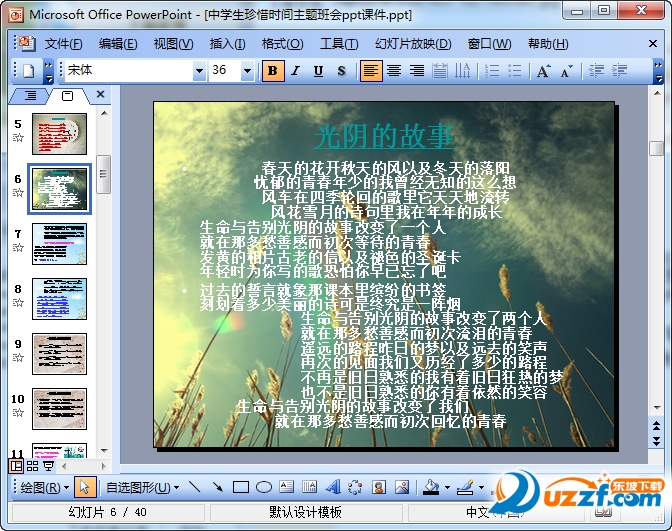Click the New document icon
Image resolution: width=672 pixels, height=531 pixels.
[28, 71]
